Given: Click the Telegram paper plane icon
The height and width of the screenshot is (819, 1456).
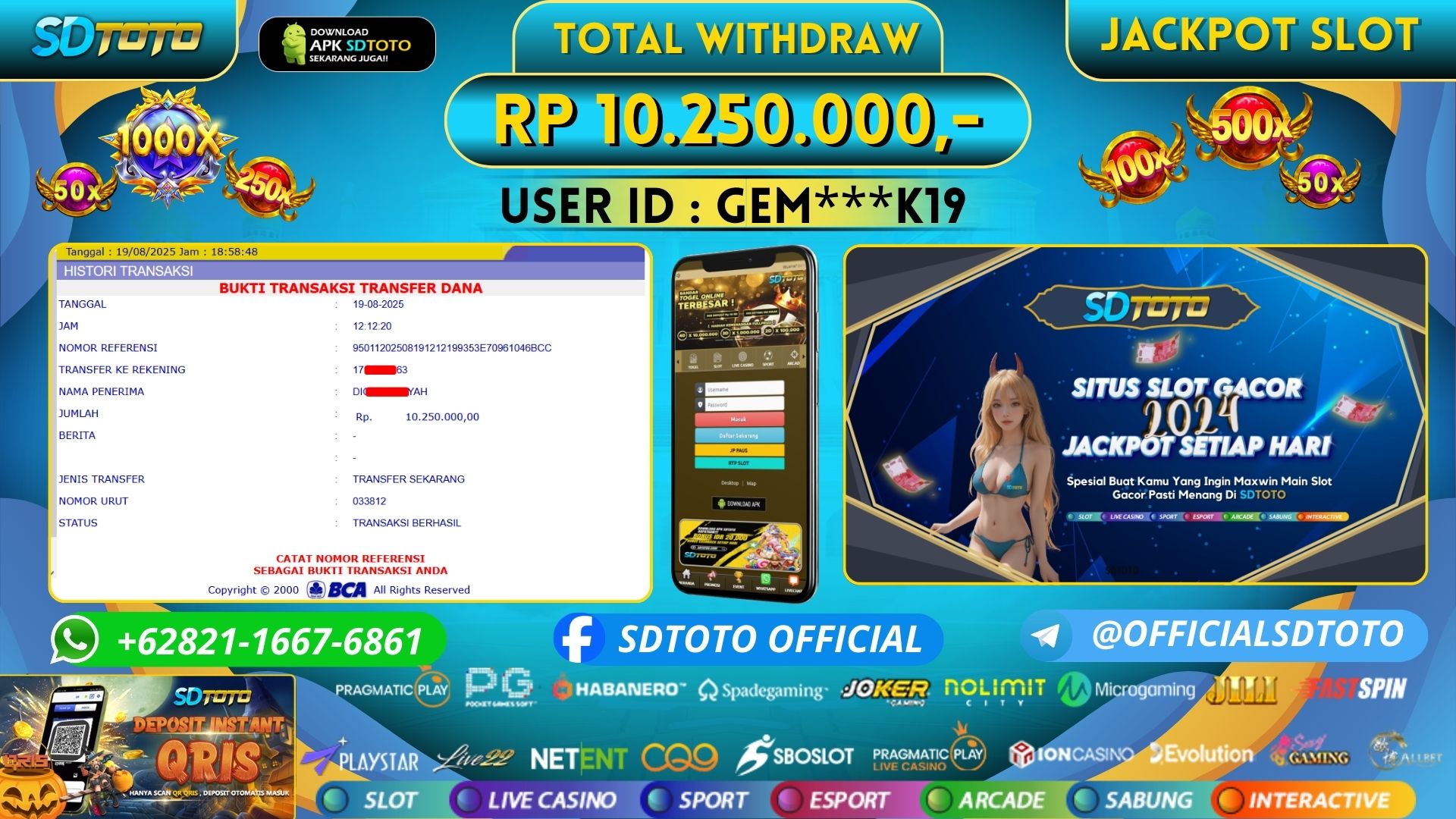Looking at the screenshot, I should 1046,635.
